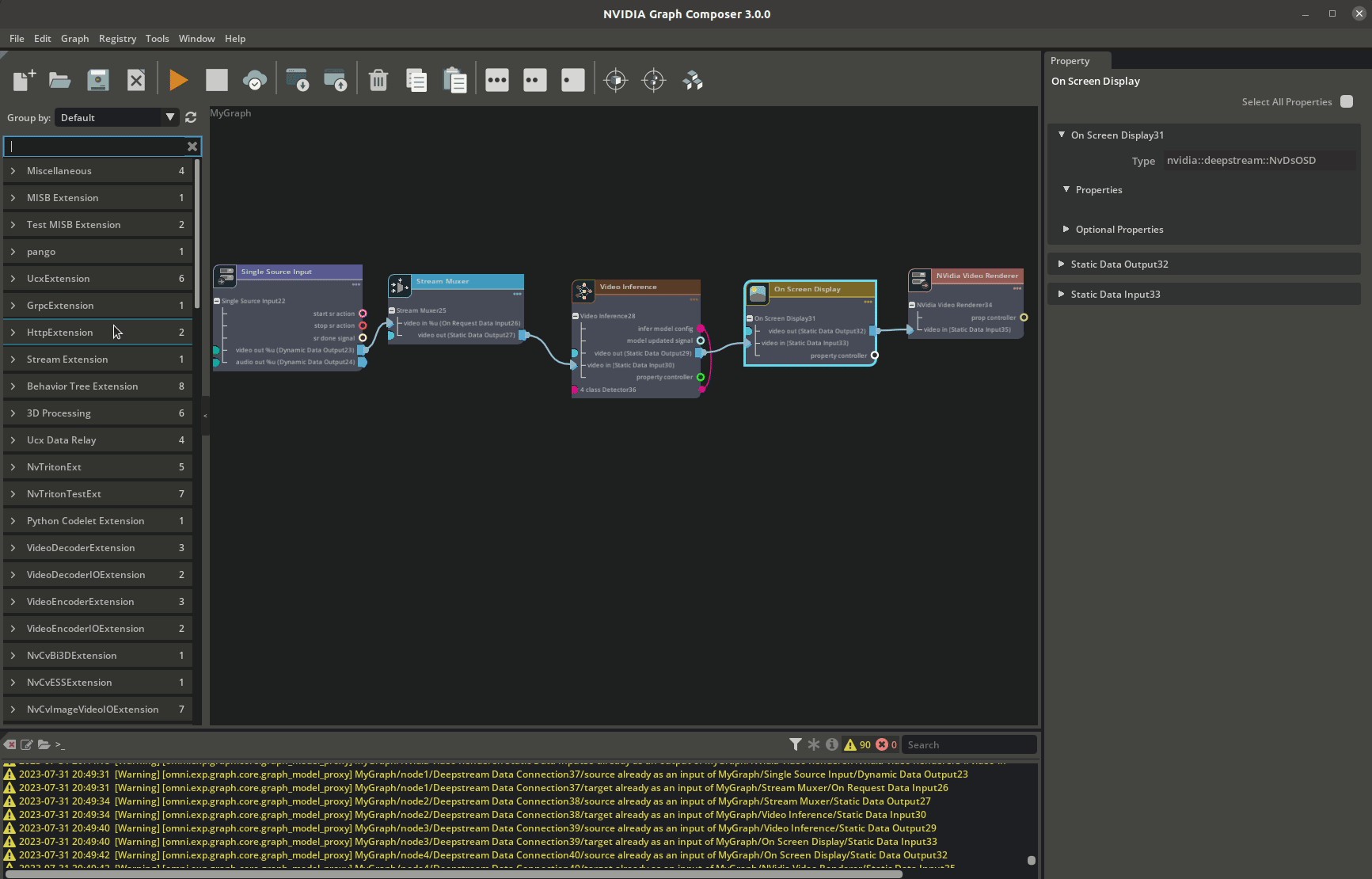The width and height of the screenshot is (1372, 879).
Task: Click the cloud checkmark registry icon
Action: click(x=254, y=80)
